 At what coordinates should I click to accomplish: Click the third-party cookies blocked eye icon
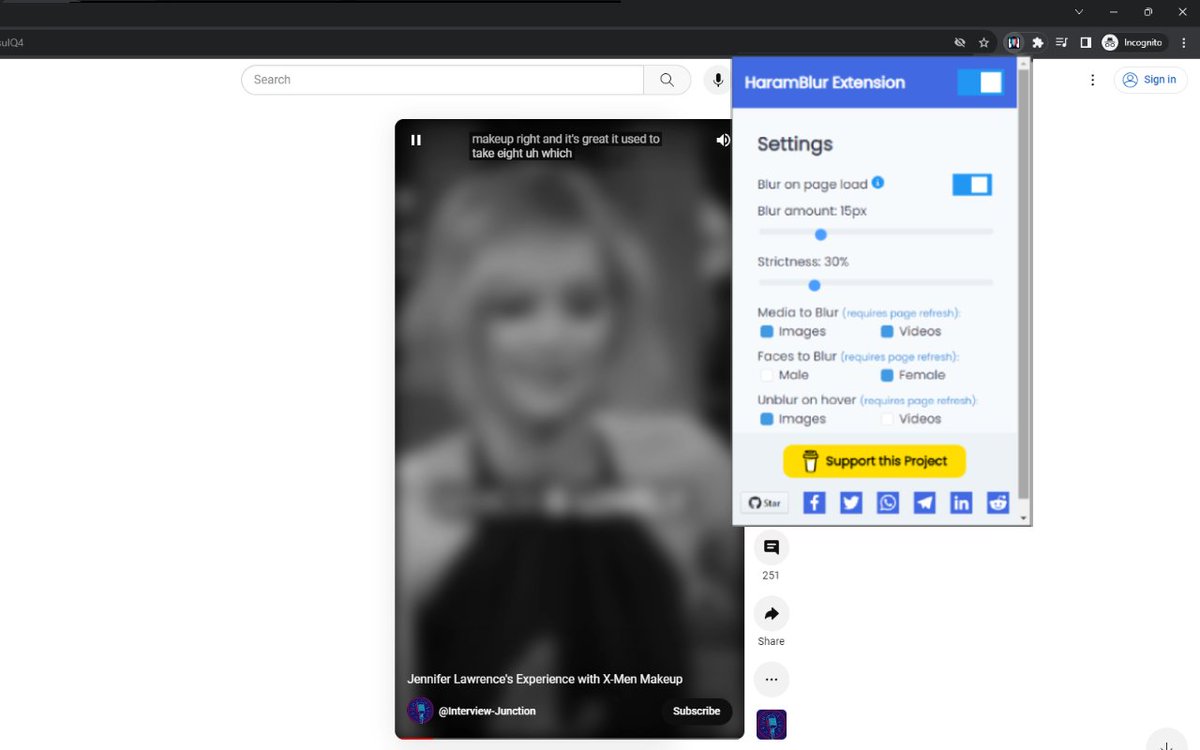pyautogui.click(x=960, y=43)
